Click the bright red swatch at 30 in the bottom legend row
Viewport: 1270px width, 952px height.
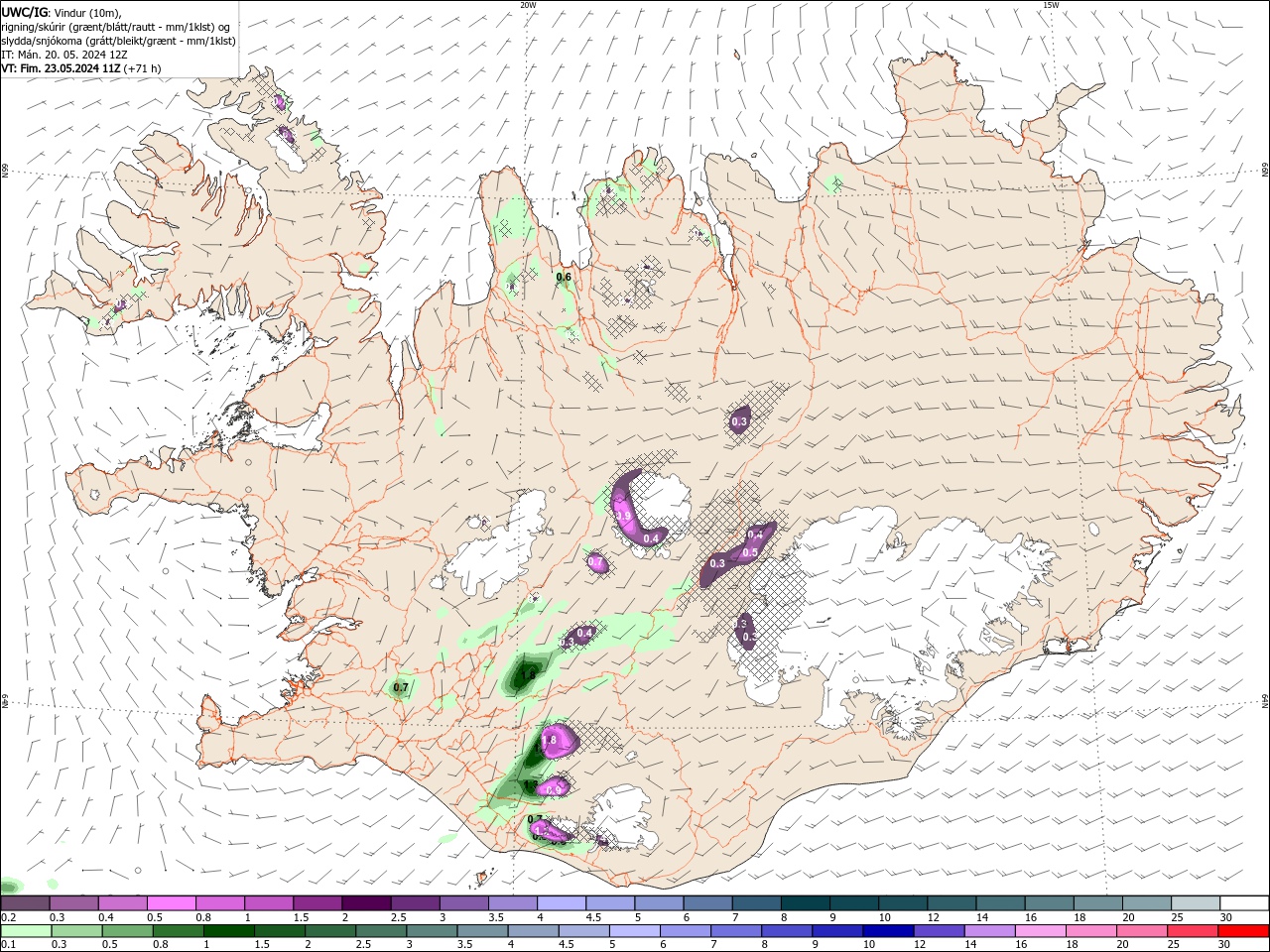click(1244, 931)
